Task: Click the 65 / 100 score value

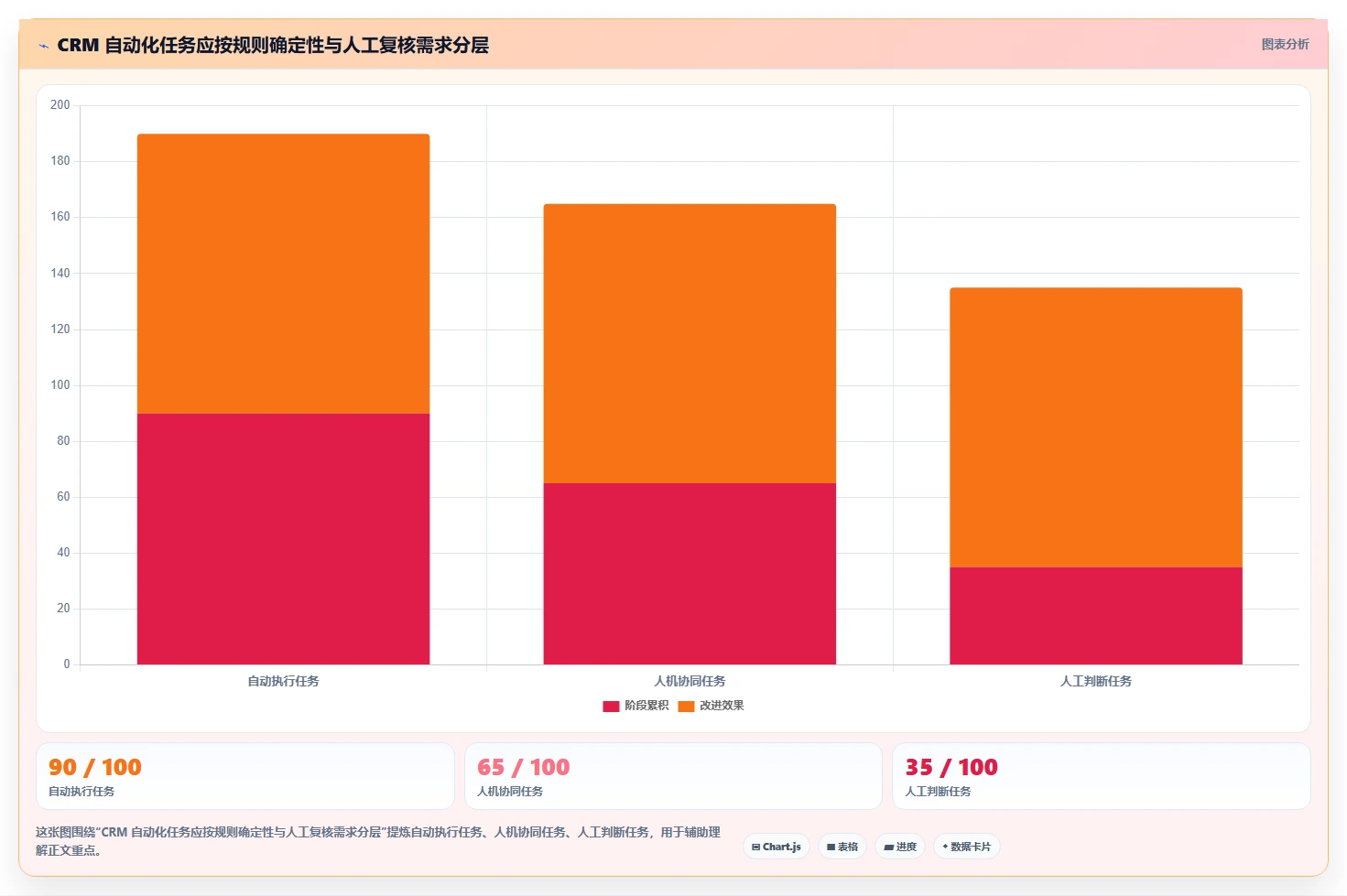Action: coord(524,767)
